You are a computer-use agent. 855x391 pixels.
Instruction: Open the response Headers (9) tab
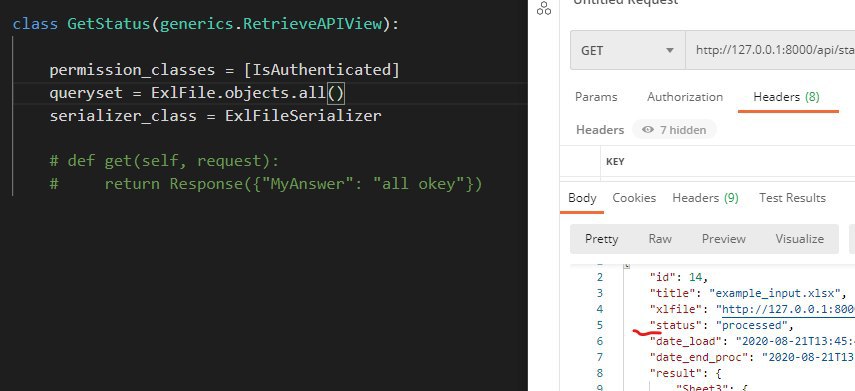tap(705, 198)
